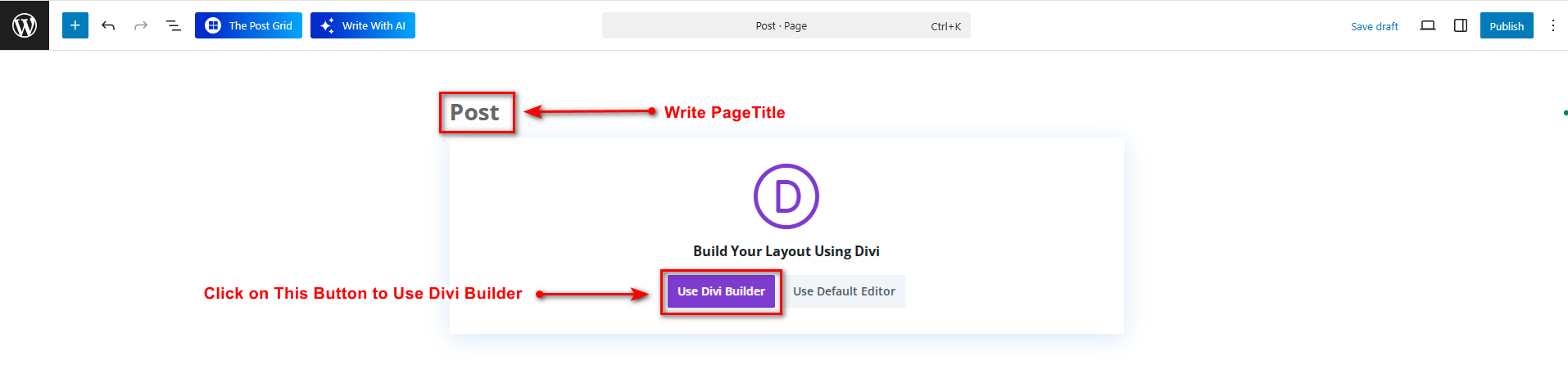The height and width of the screenshot is (365, 1568).
Task: Undo the last change
Action: [x=108, y=25]
